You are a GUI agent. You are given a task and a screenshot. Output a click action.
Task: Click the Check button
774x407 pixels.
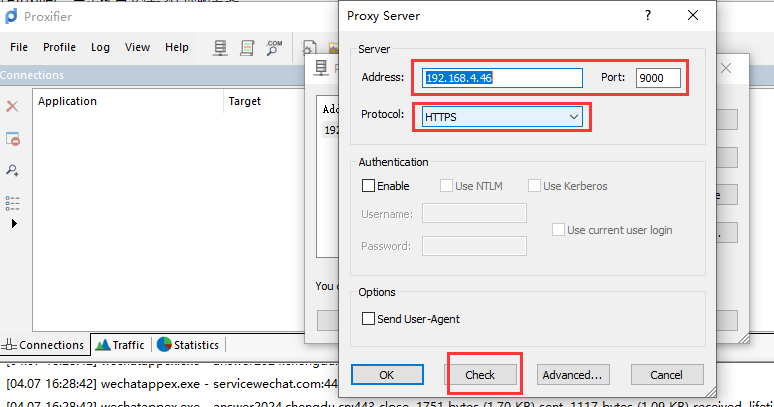[x=480, y=375]
